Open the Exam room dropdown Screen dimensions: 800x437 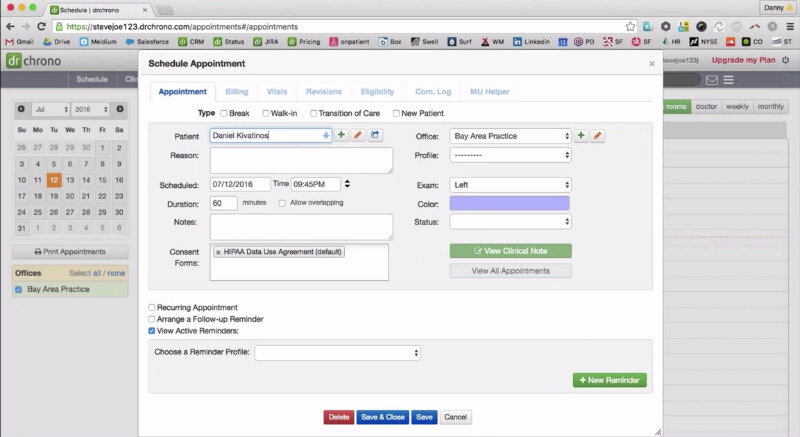510,185
